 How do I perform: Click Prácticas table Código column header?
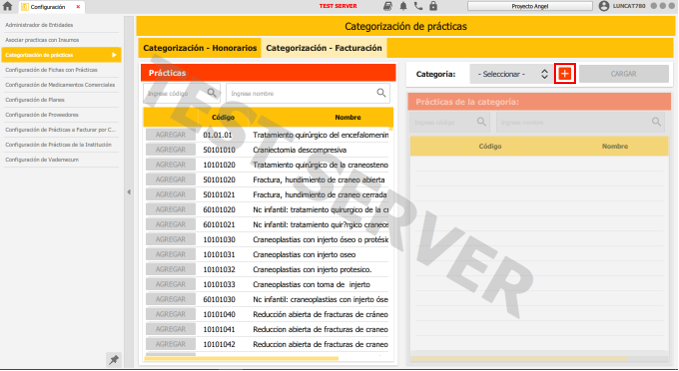[223, 117]
